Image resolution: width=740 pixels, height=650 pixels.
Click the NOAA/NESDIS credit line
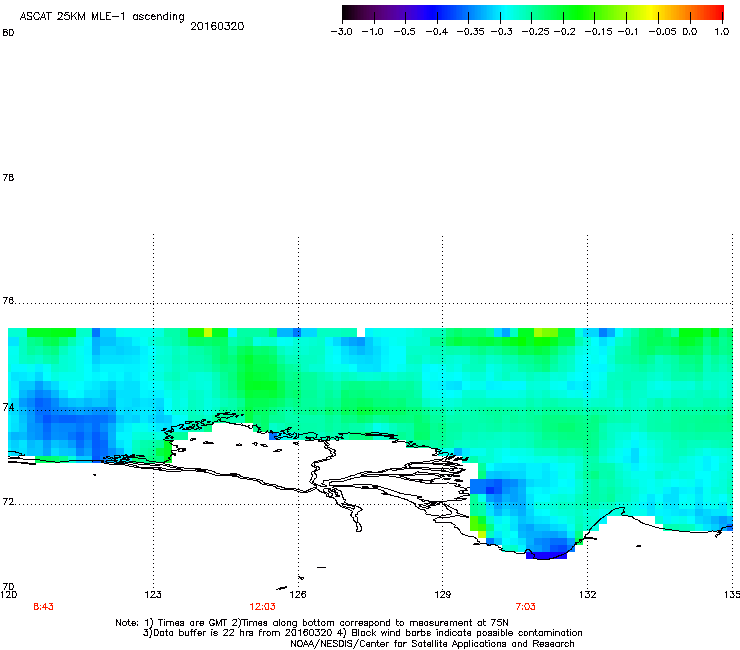432,644
